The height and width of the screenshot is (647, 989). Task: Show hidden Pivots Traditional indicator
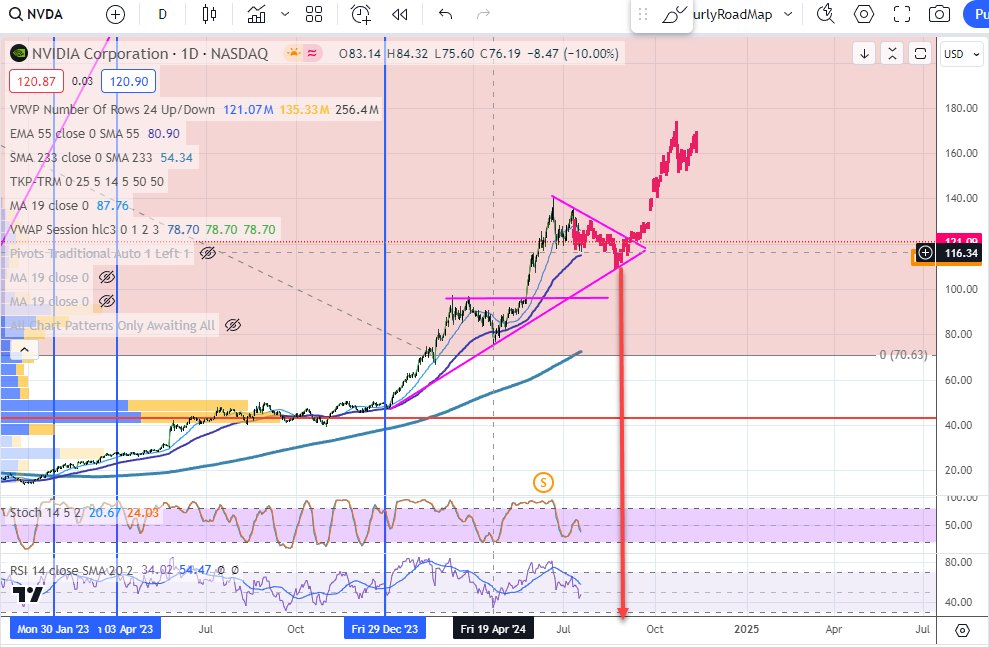click(208, 254)
